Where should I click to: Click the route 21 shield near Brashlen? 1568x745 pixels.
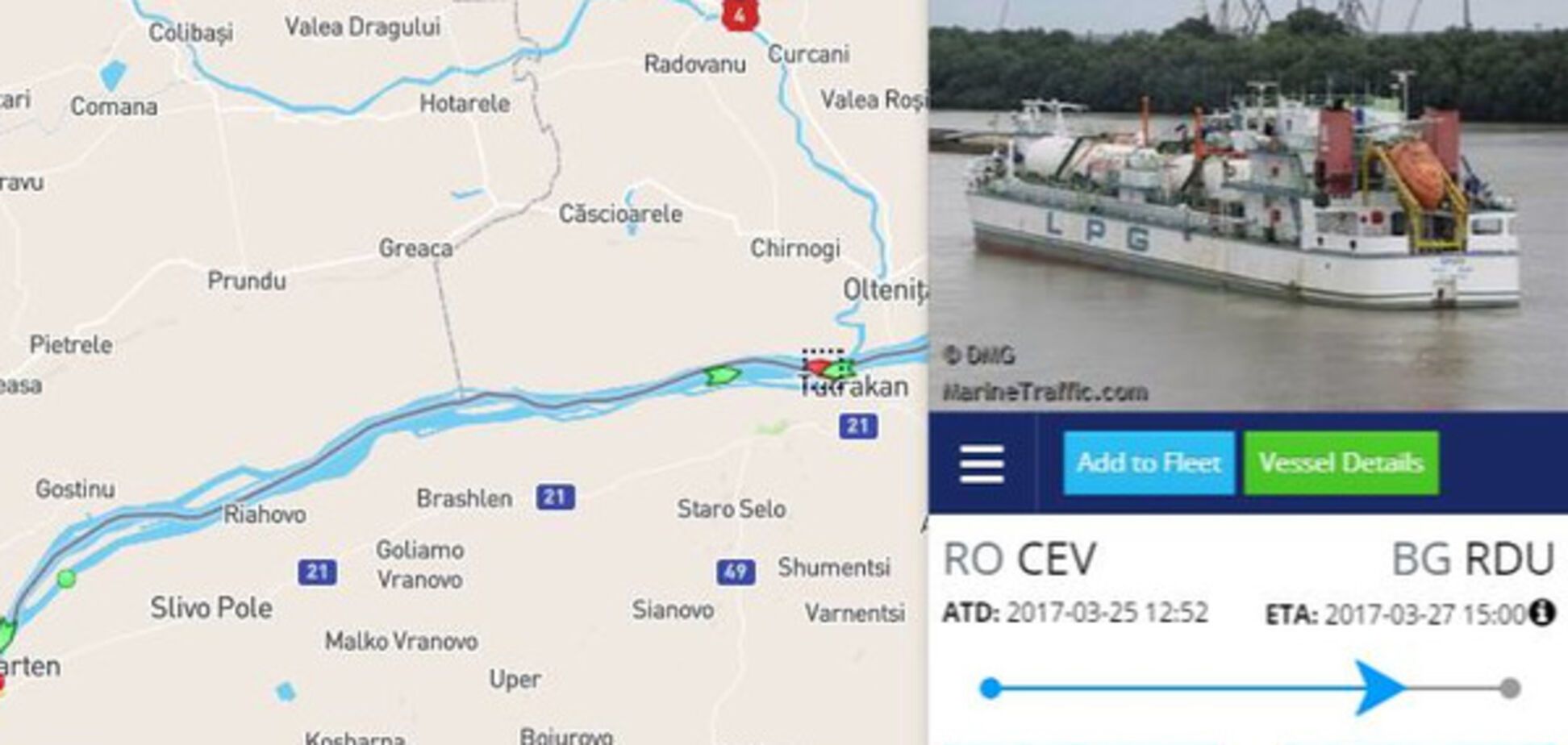click(556, 497)
